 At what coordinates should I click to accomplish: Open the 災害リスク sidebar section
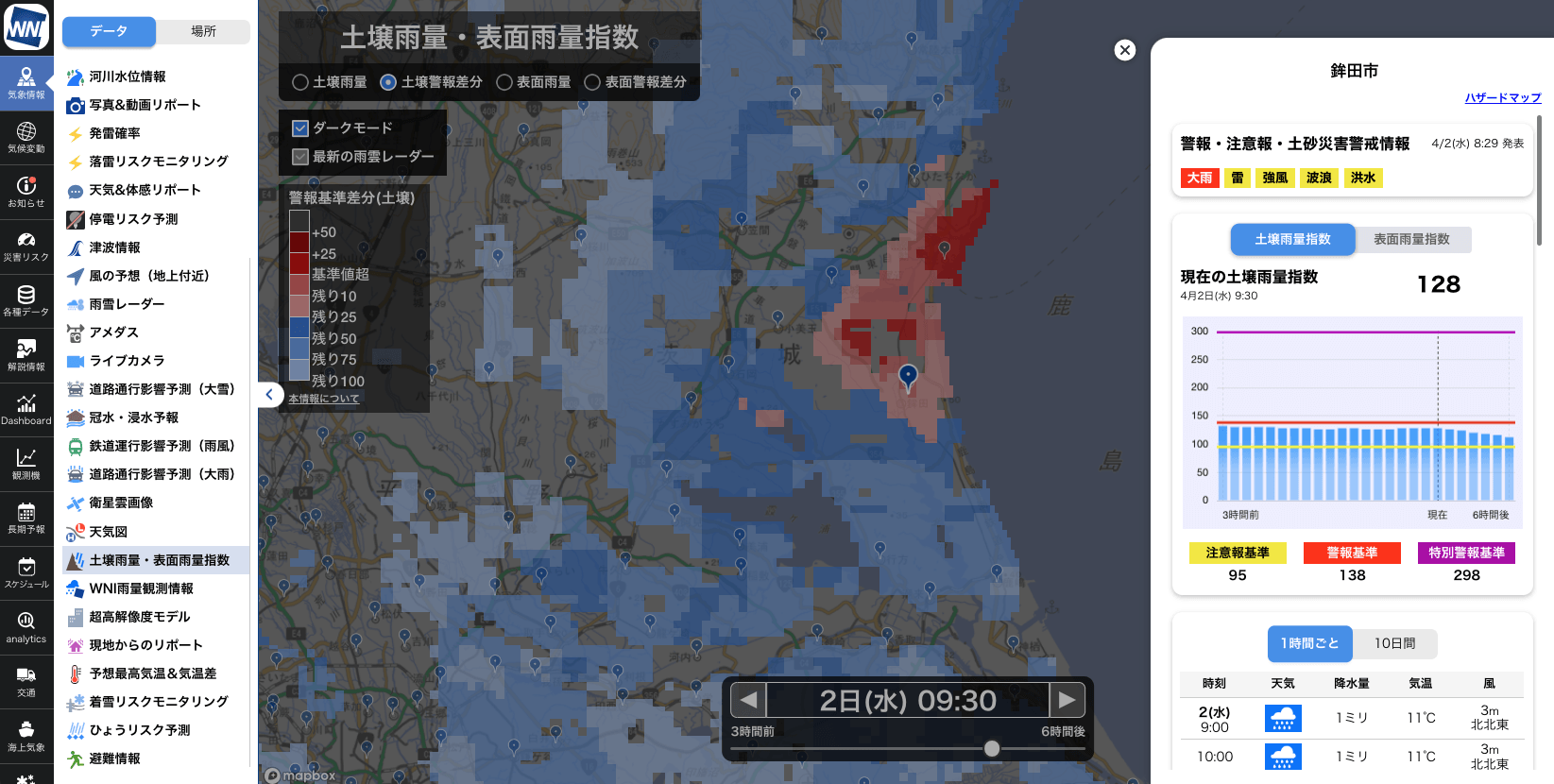[x=26, y=247]
